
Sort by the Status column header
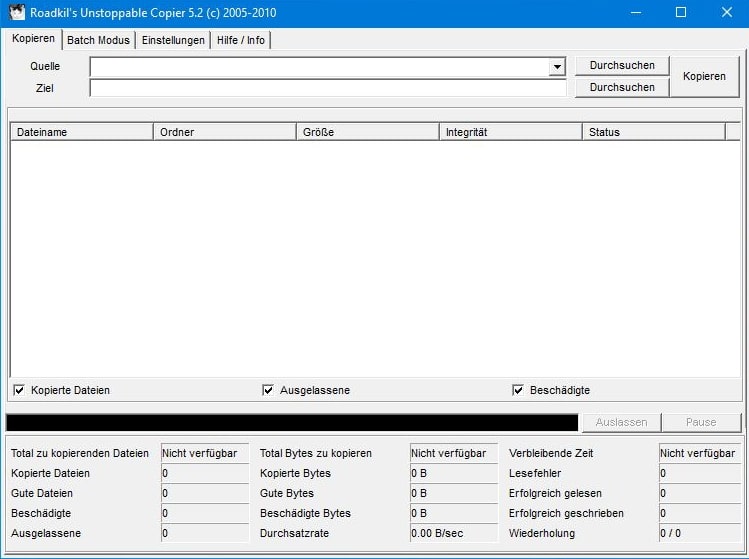pyautogui.click(x=653, y=132)
